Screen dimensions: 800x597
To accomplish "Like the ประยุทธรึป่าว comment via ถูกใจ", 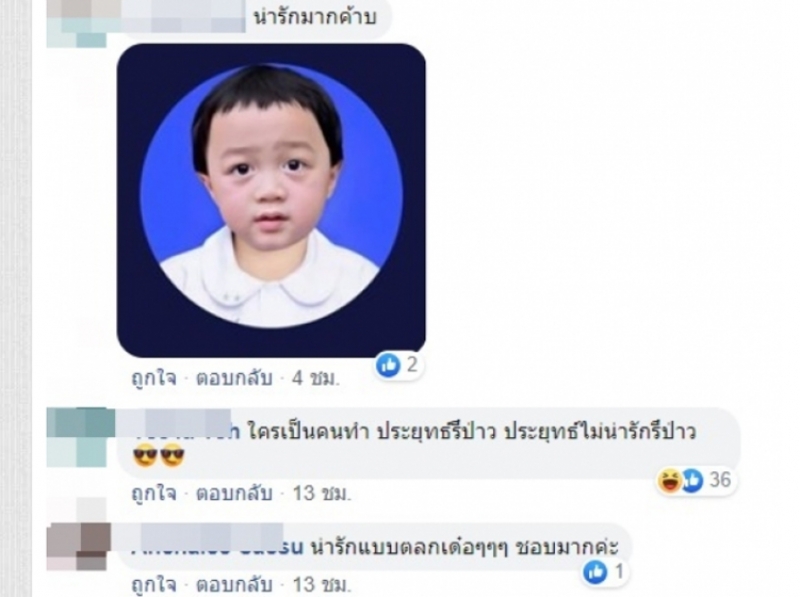I will (x=154, y=493).
